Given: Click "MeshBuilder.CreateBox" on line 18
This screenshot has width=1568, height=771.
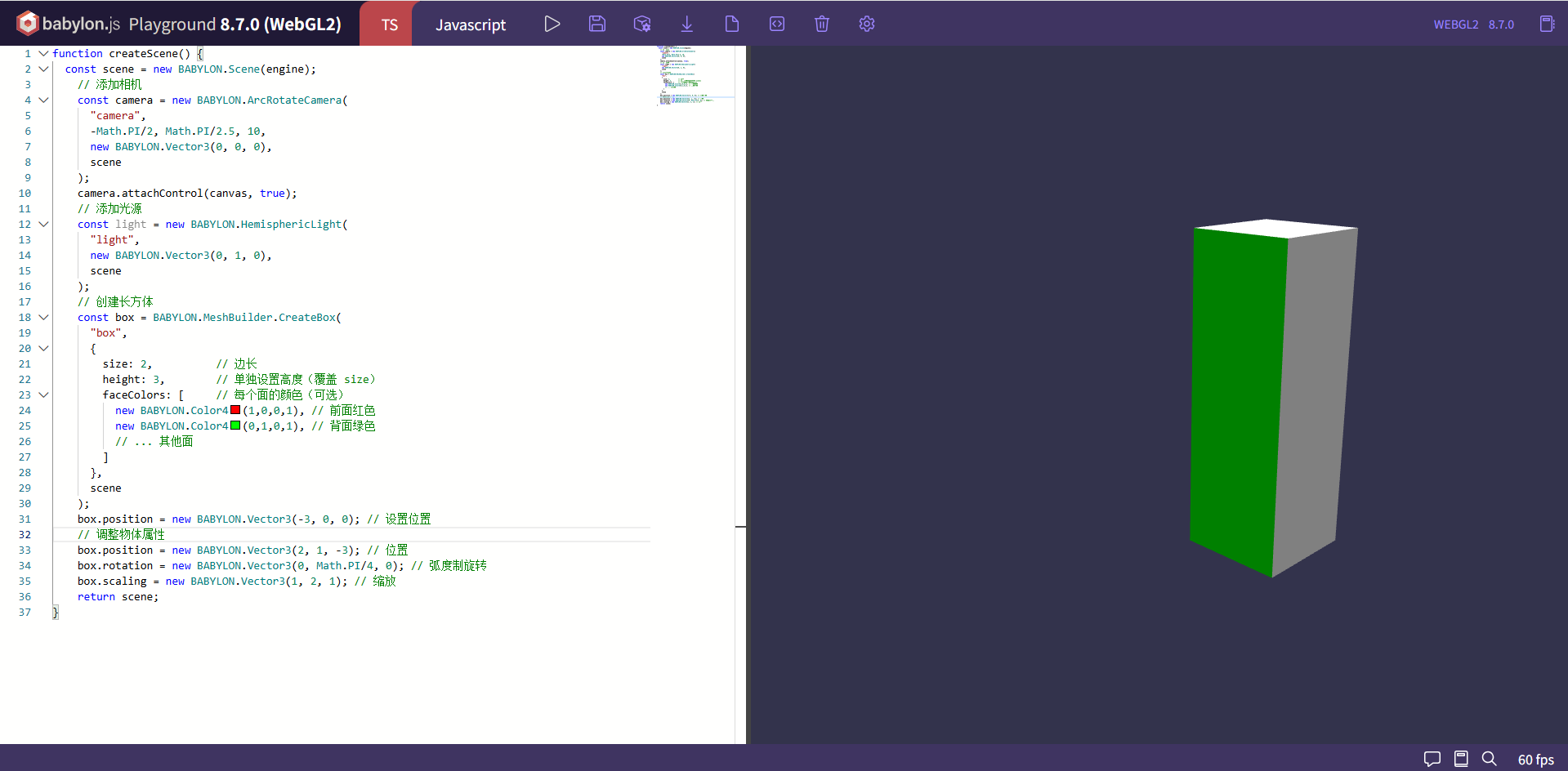Looking at the screenshot, I should click(269, 318).
